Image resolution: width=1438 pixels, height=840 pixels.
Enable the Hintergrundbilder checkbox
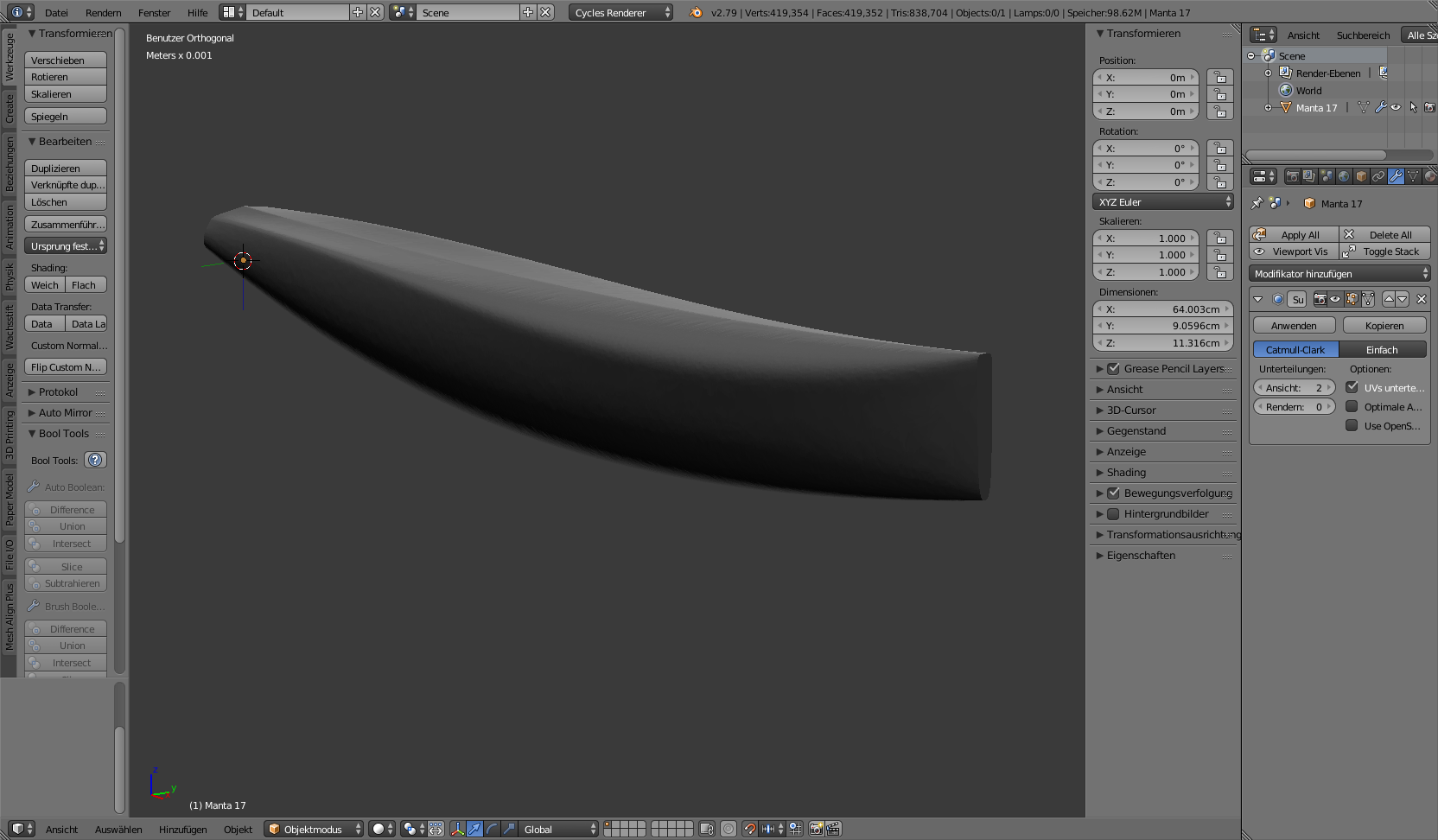click(x=1113, y=514)
